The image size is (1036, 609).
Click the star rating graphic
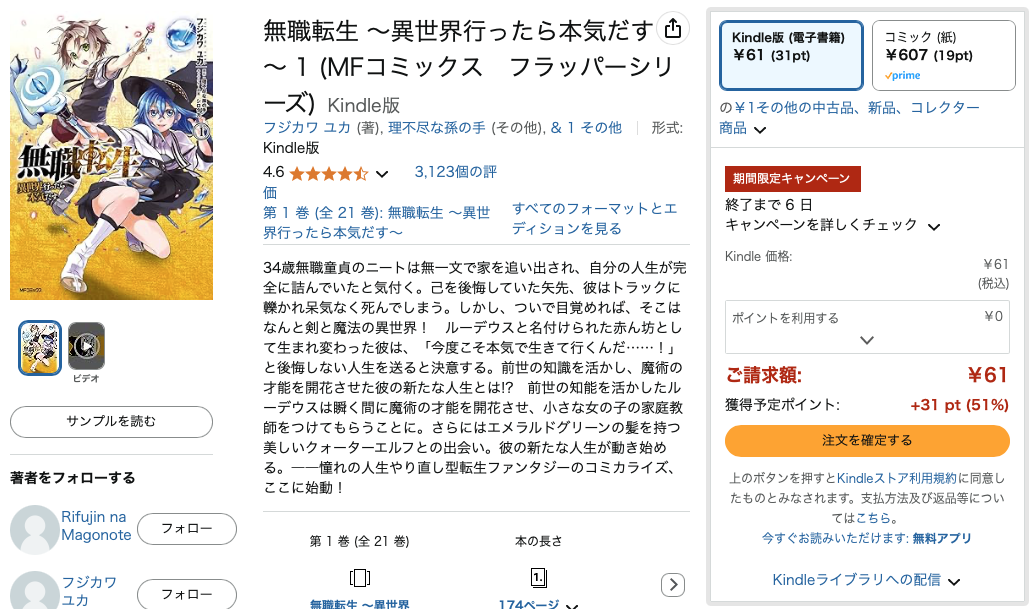(x=328, y=174)
